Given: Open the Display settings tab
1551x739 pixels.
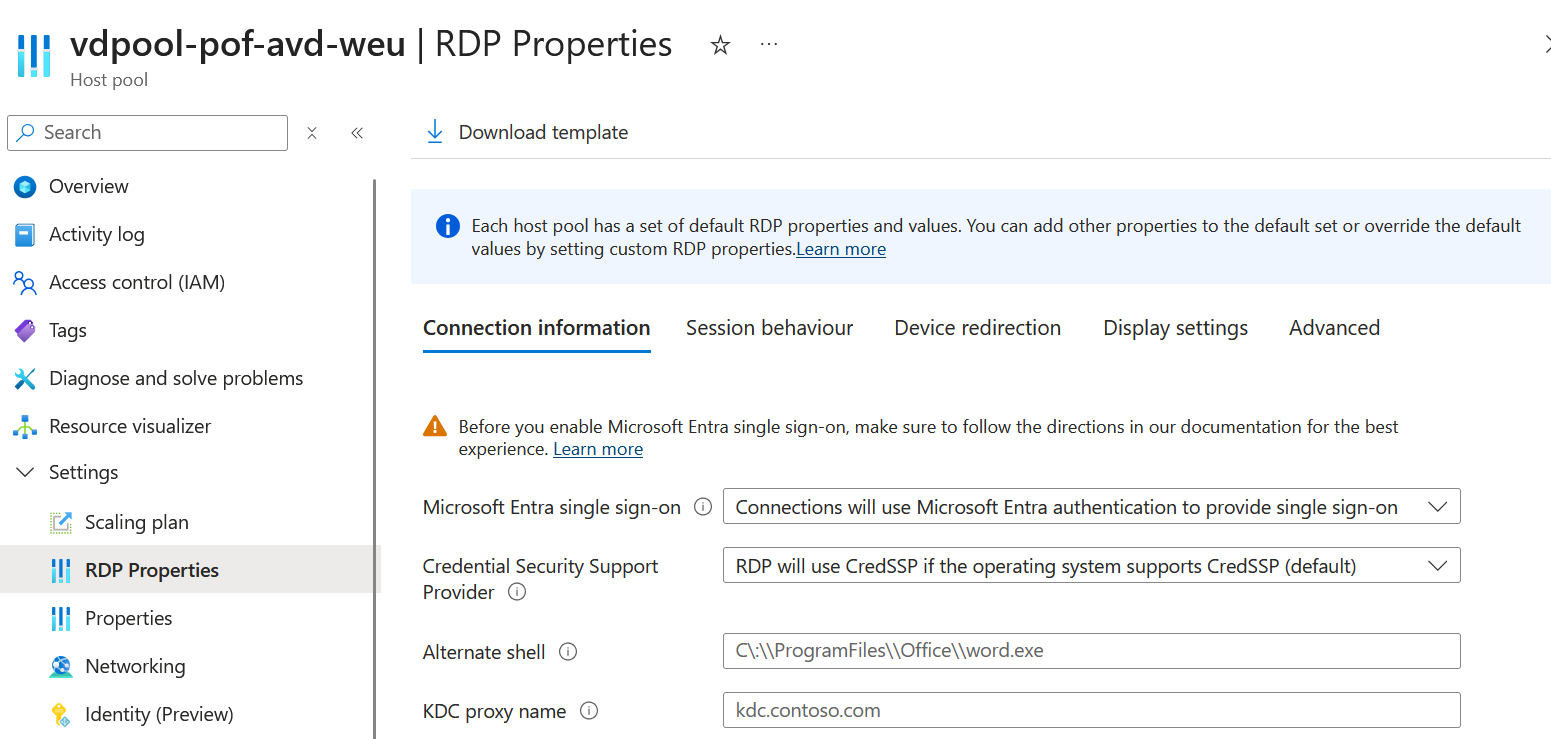Looking at the screenshot, I should pyautogui.click(x=1175, y=328).
